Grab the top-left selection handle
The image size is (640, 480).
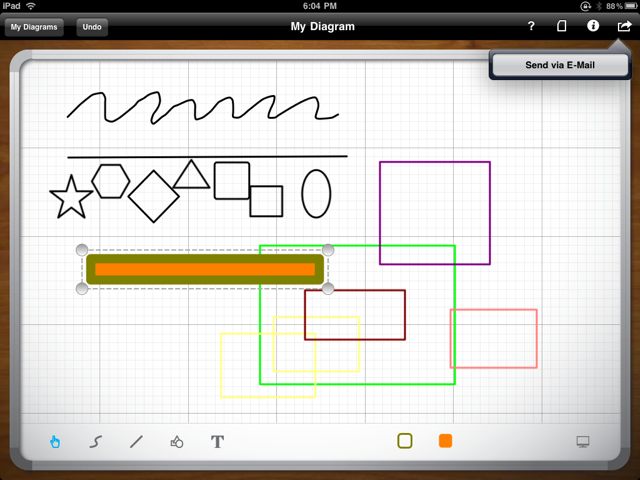(x=82, y=249)
